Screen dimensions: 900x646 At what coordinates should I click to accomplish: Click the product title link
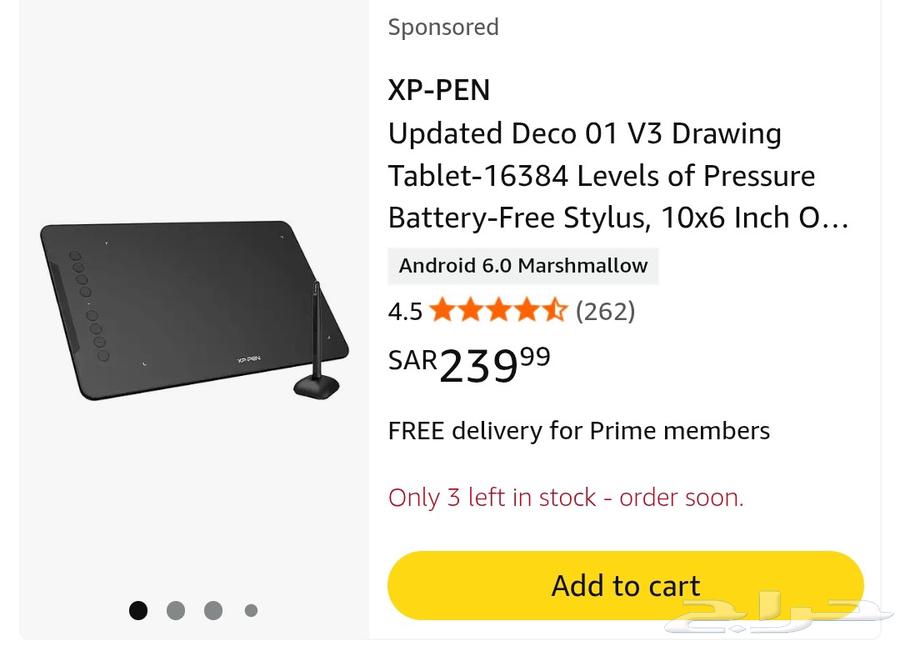coord(600,175)
